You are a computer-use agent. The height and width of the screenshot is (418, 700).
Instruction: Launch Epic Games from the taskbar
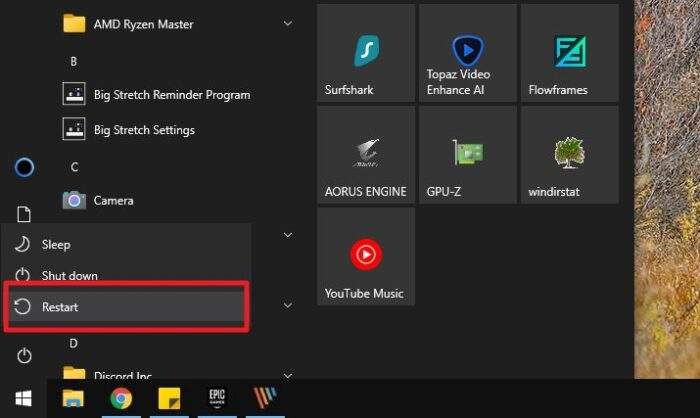pyautogui.click(x=217, y=398)
